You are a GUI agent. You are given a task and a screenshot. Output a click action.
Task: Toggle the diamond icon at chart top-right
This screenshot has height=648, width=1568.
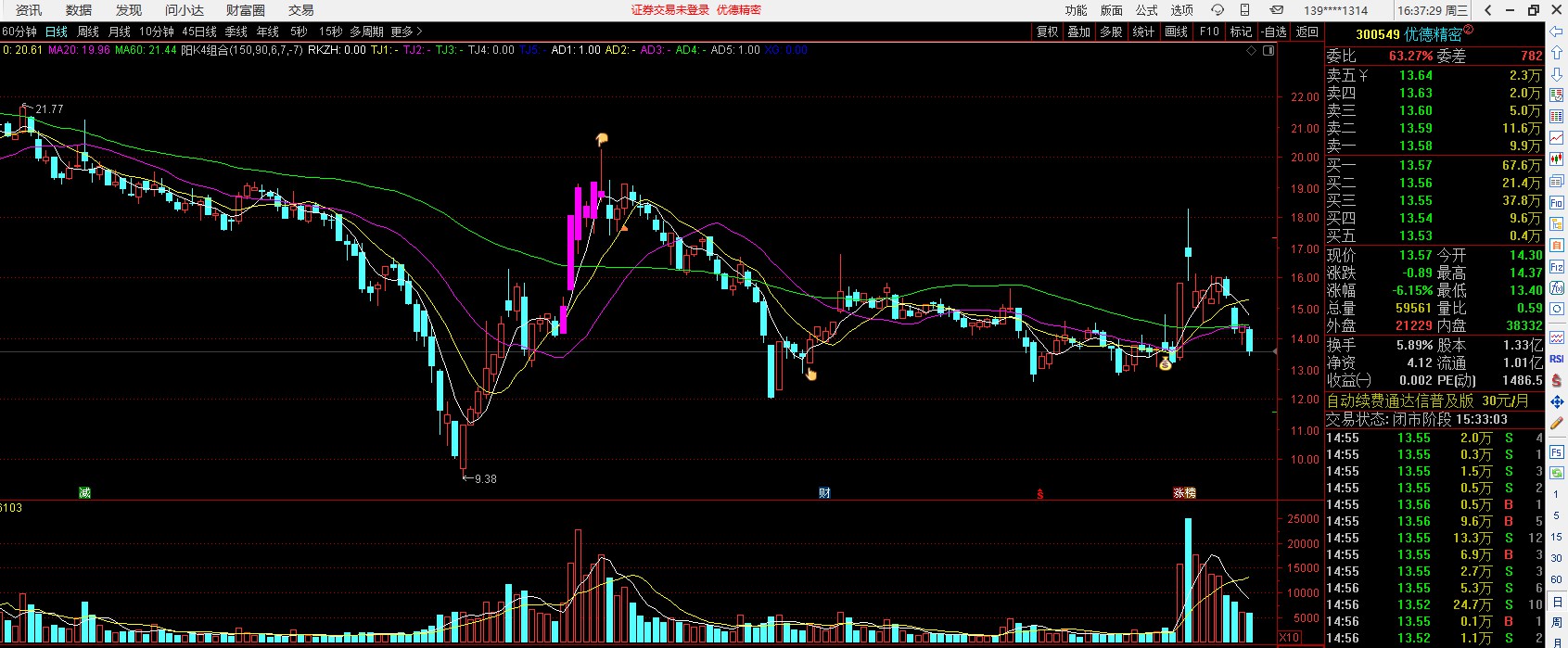(1252, 51)
